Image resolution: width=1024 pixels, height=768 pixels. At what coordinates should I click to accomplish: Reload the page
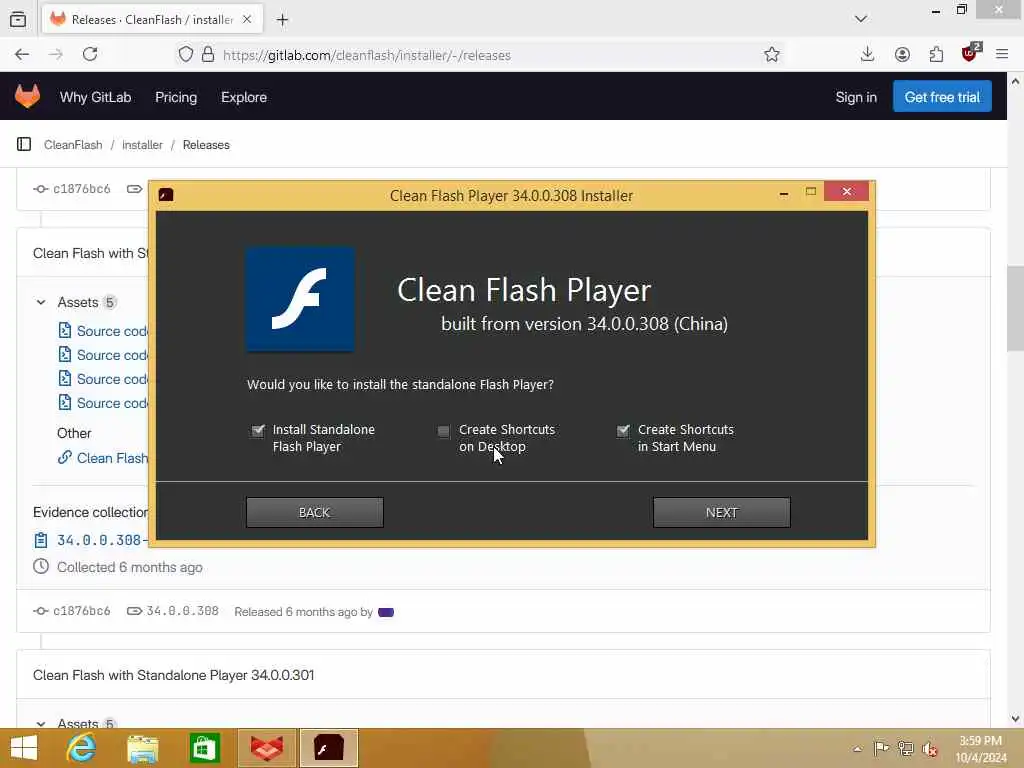pos(90,54)
